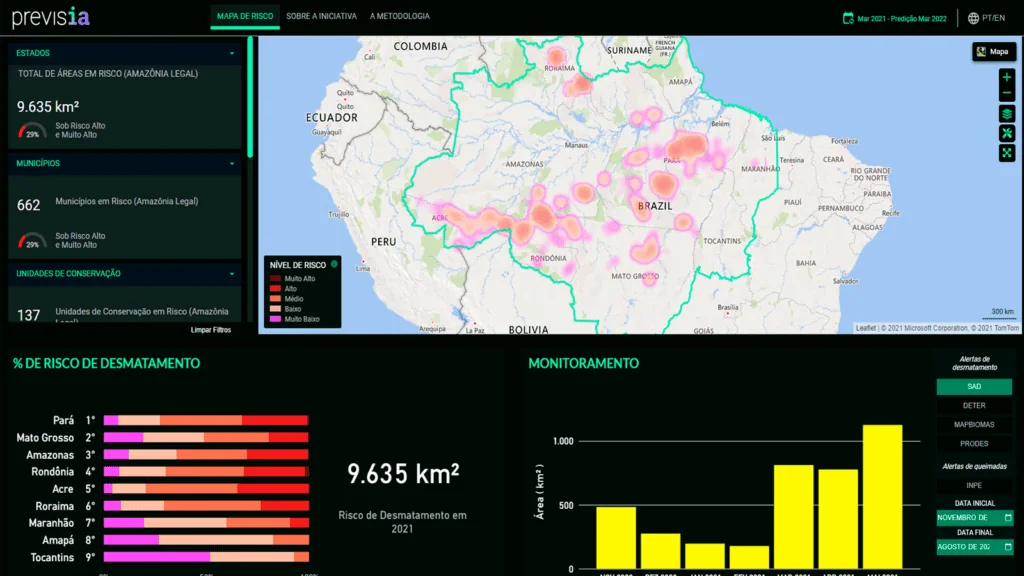
Task: Open Sobre a Iniciativa tab
Action: (321, 16)
